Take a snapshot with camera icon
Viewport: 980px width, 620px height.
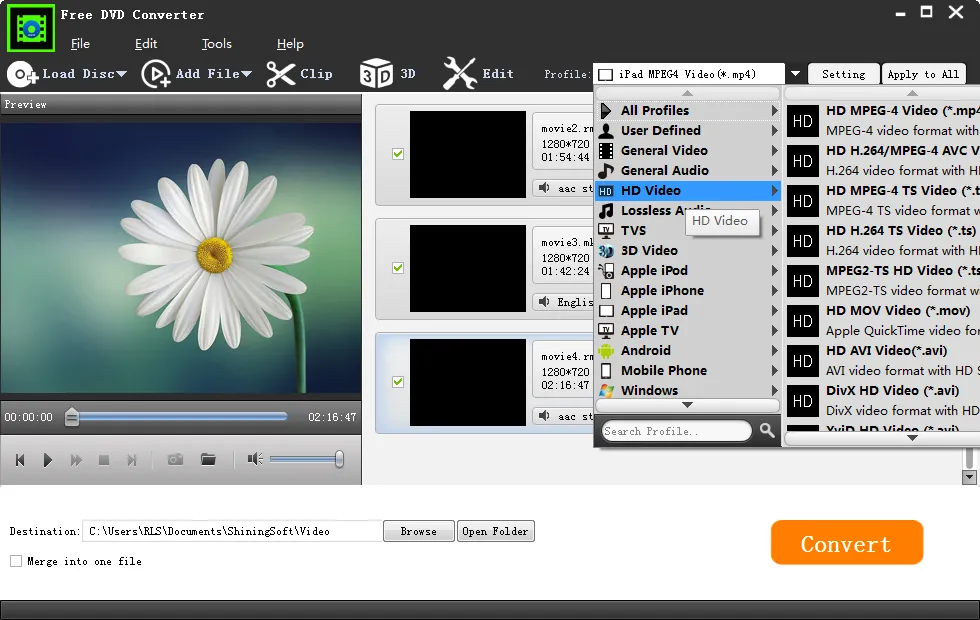point(175,459)
